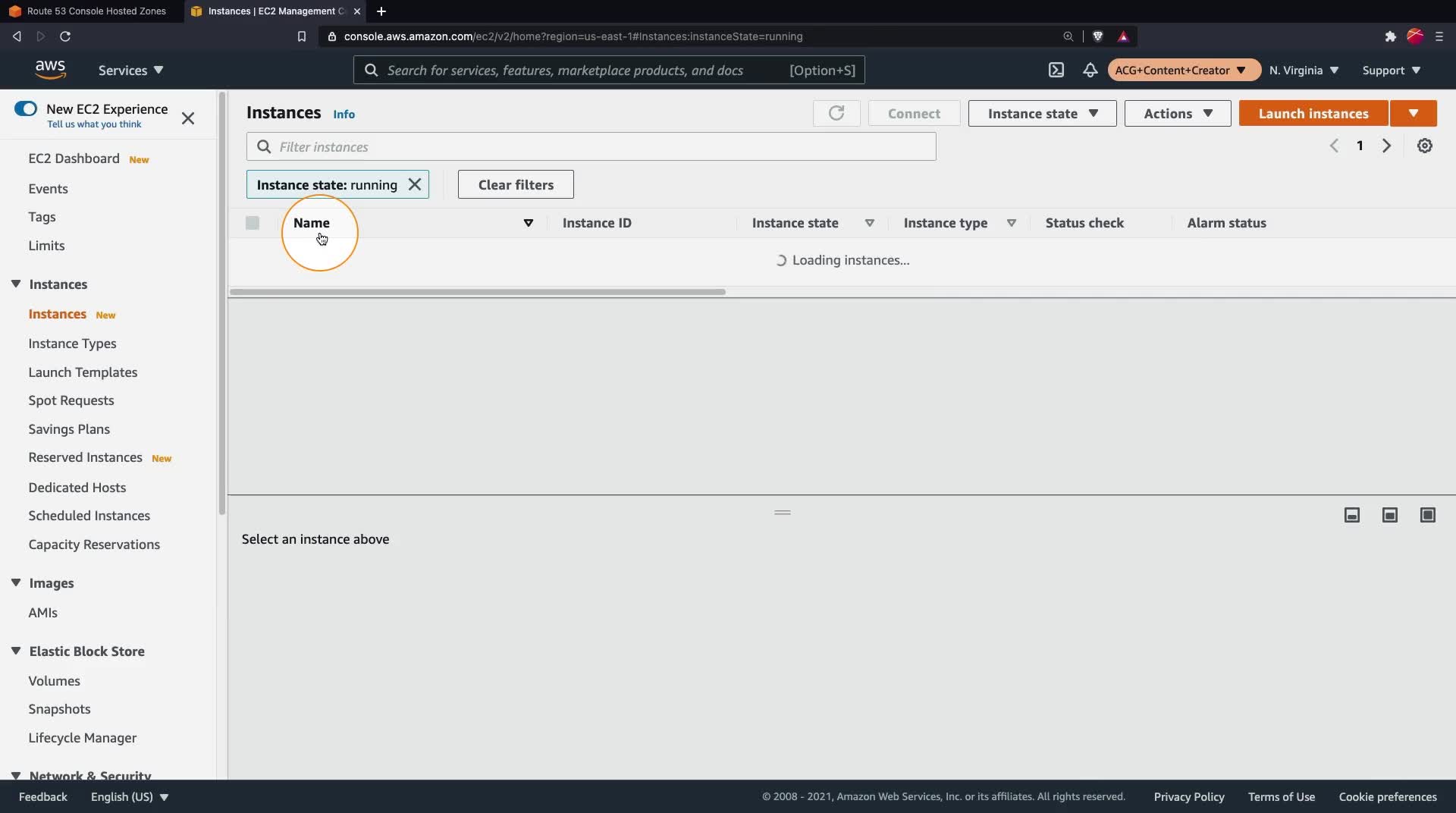Screen dimensions: 1456x813
Task: Remove the running instance state filter
Action: tap(415, 184)
